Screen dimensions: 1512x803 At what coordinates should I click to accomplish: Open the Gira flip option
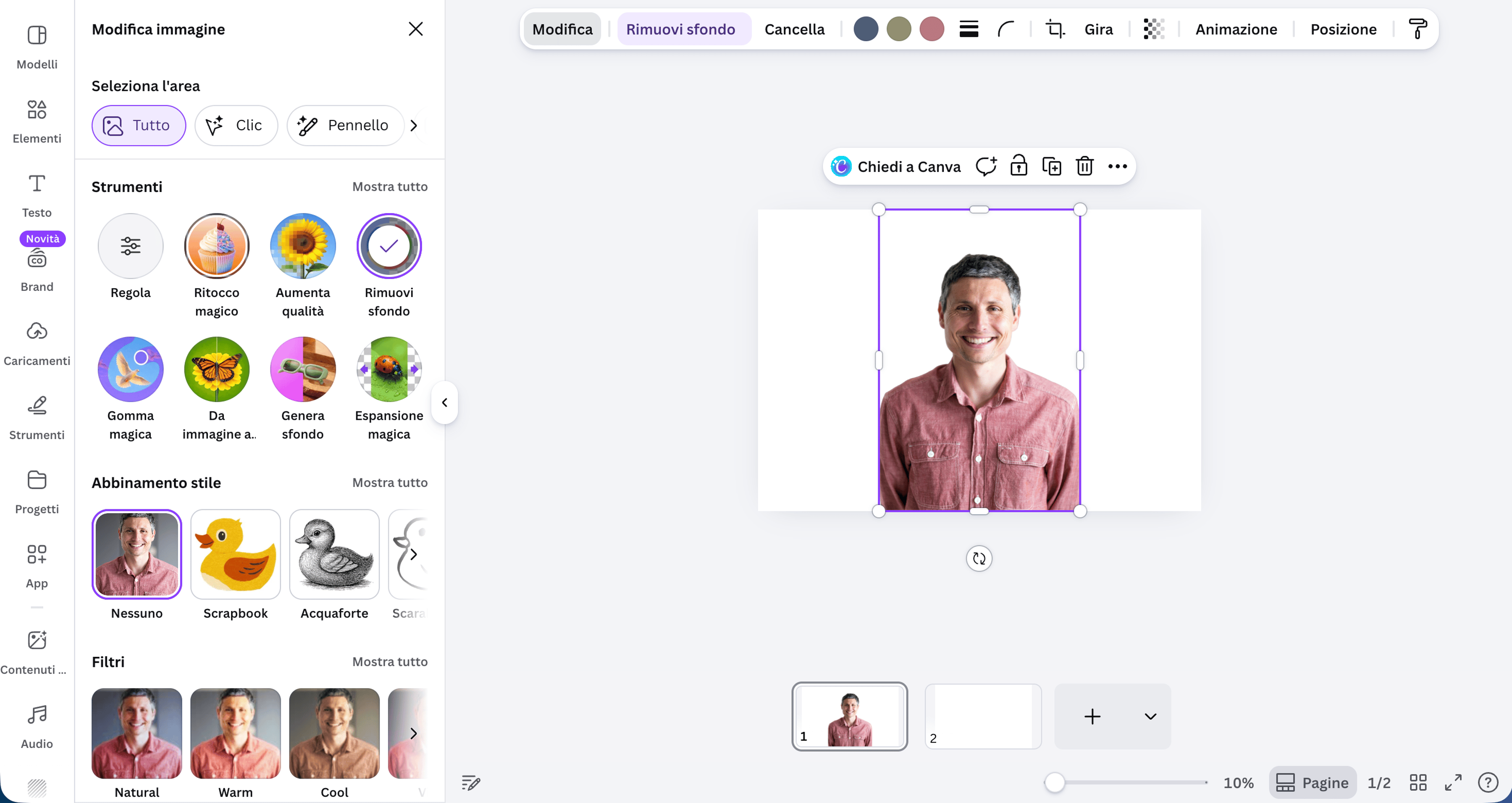pos(1098,29)
